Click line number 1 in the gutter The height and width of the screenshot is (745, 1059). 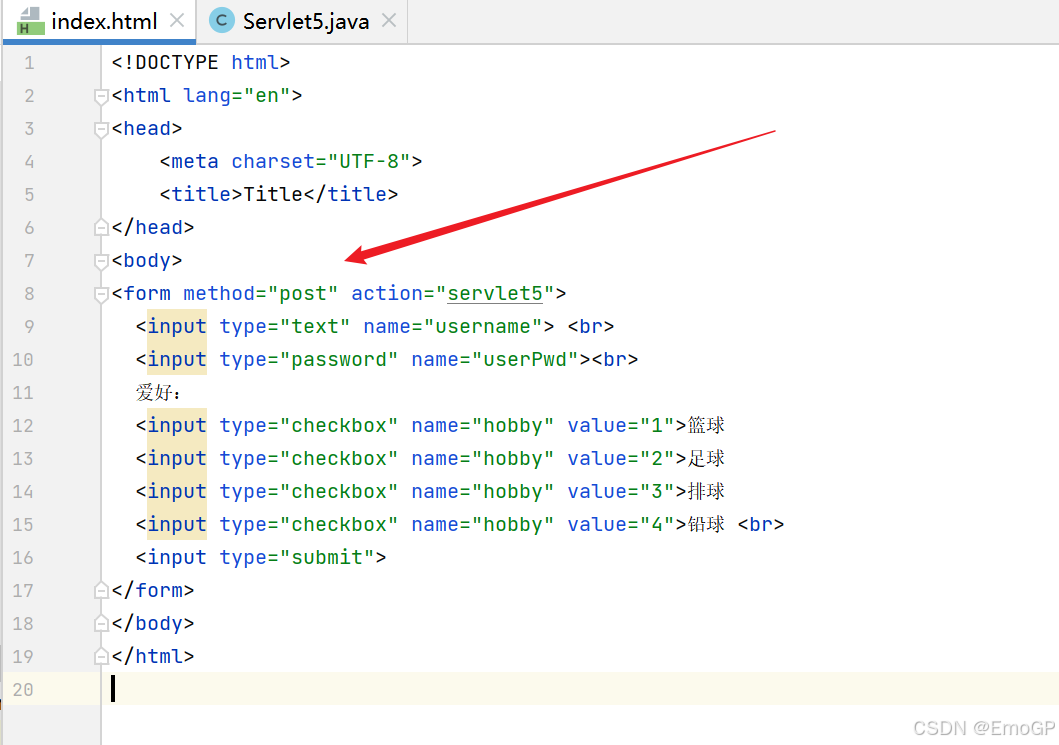[29, 63]
